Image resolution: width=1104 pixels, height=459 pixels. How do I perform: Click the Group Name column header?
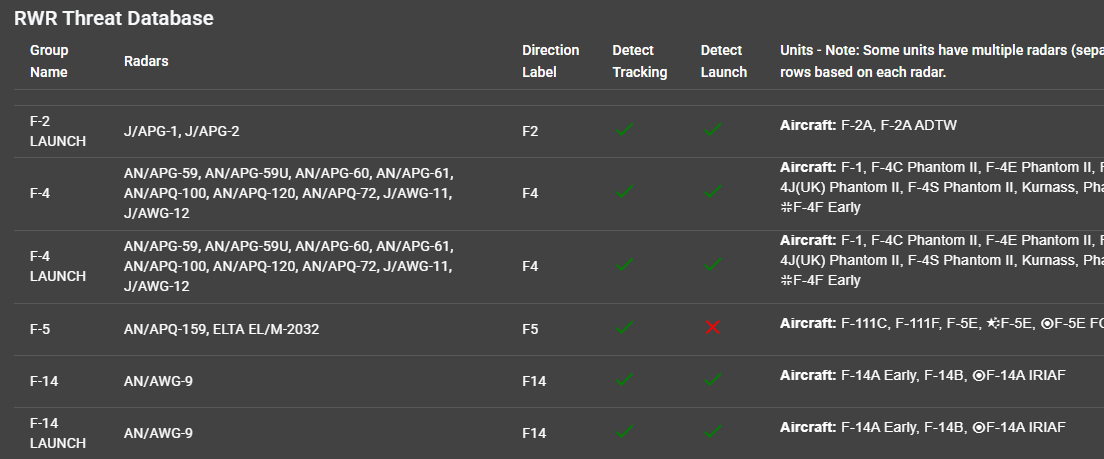click(49, 61)
